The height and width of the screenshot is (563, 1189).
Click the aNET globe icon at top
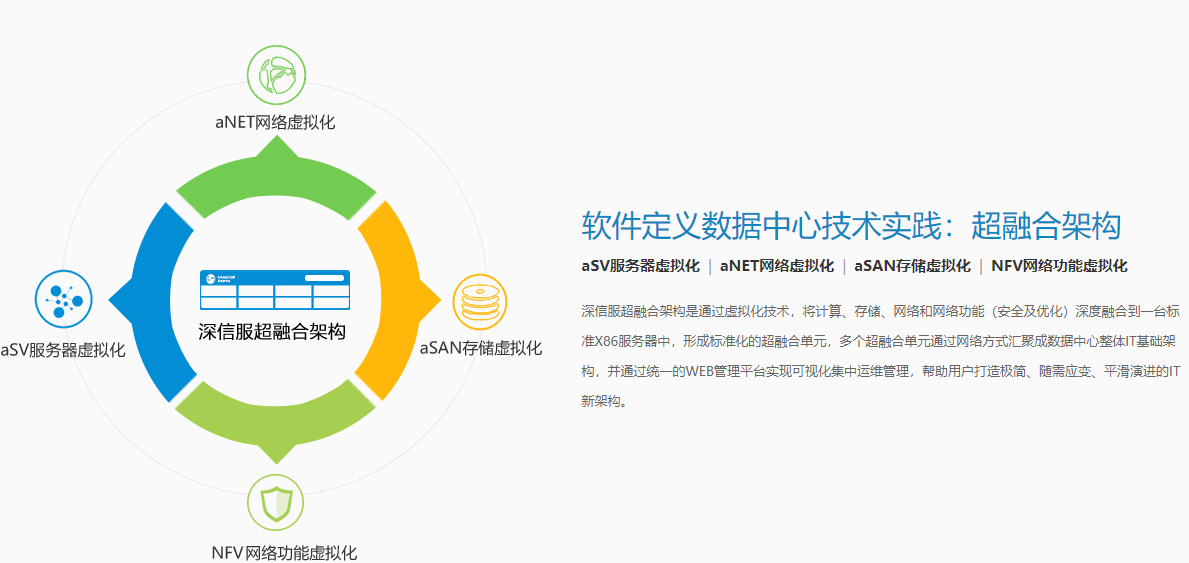click(276, 75)
